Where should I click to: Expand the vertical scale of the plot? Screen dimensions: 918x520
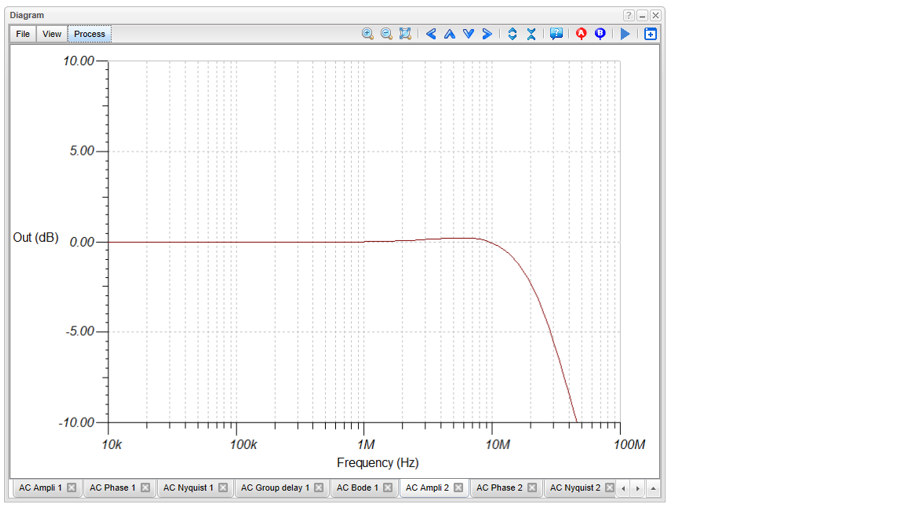(x=512, y=34)
